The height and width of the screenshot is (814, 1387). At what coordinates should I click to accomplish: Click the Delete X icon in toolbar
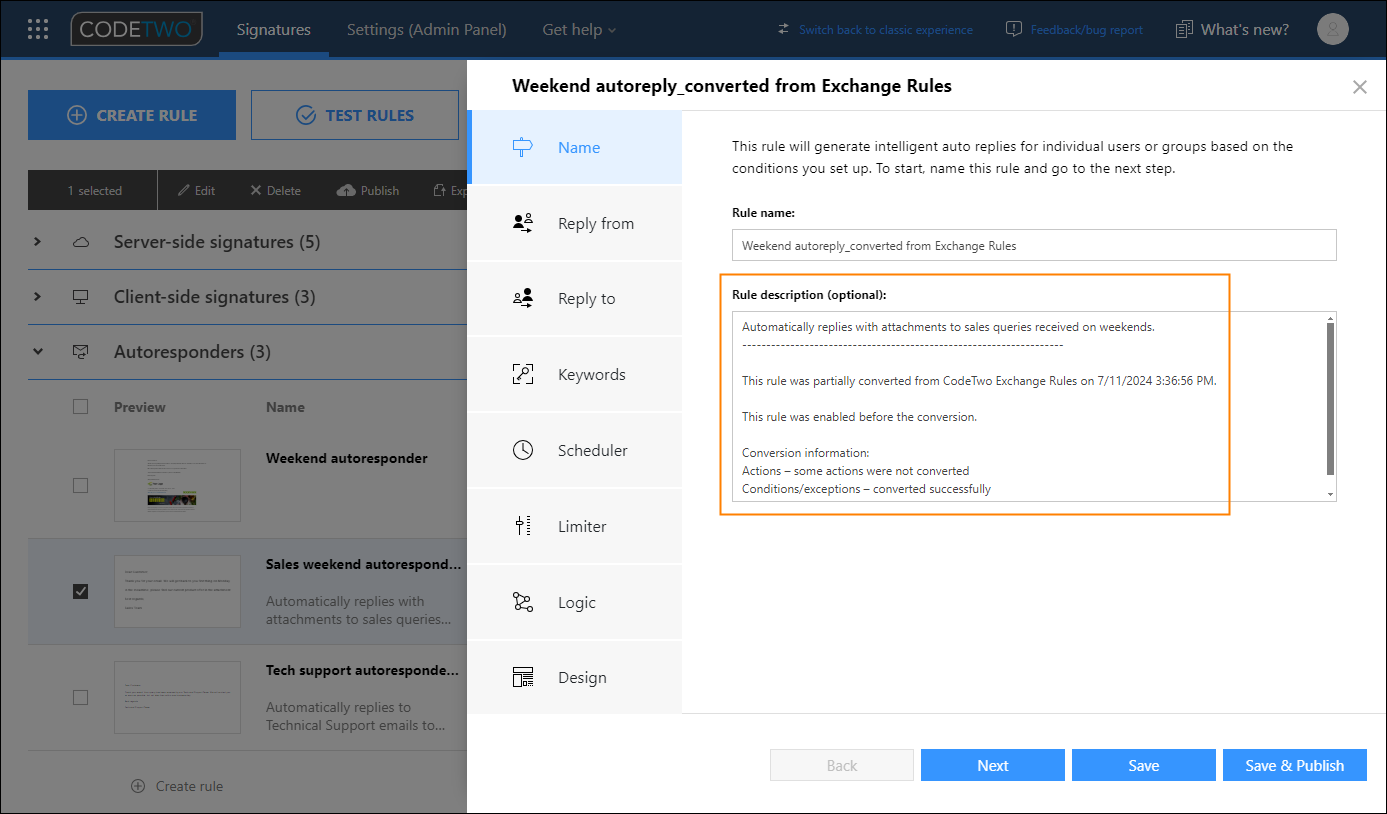point(256,190)
